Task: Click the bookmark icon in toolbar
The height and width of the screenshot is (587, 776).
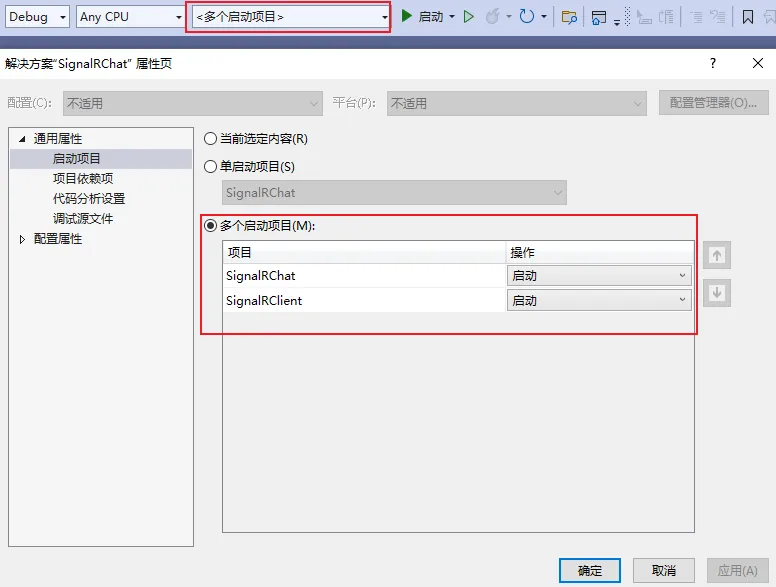Action: pyautogui.click(x=747, y=17)
